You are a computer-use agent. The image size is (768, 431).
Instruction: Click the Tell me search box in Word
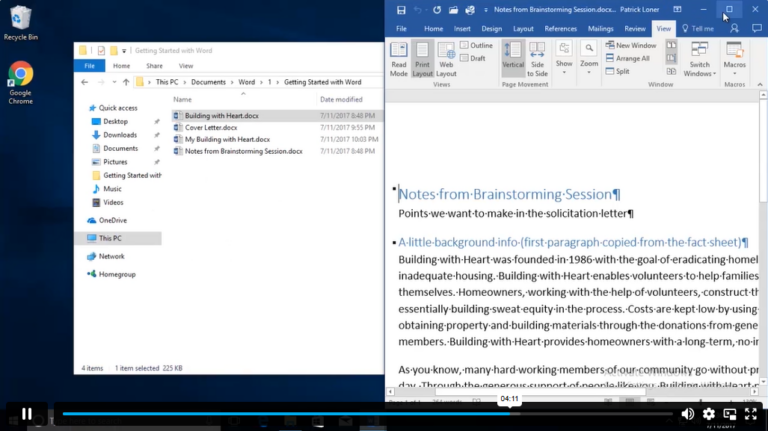697,28
